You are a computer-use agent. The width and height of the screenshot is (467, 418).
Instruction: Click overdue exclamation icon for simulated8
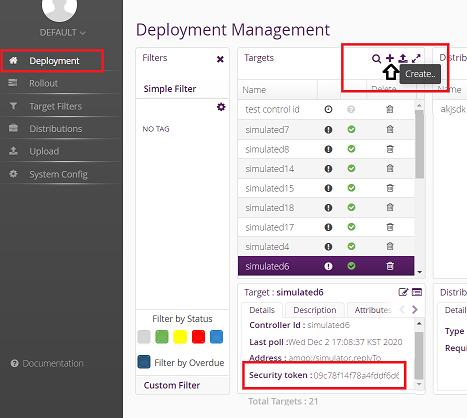point(328,149)
